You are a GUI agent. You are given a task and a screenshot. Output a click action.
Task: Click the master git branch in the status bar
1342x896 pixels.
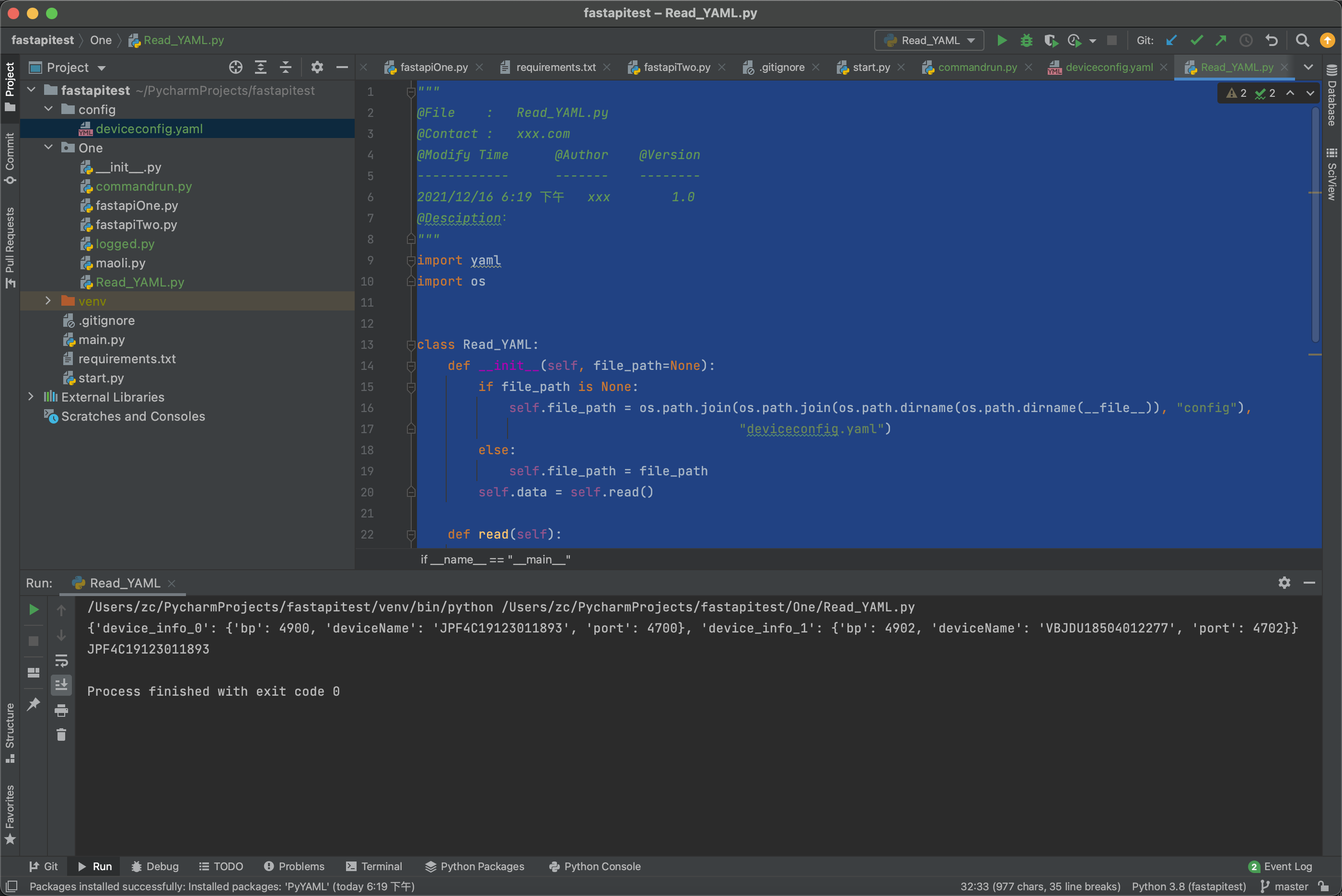tap(1285, 886)
